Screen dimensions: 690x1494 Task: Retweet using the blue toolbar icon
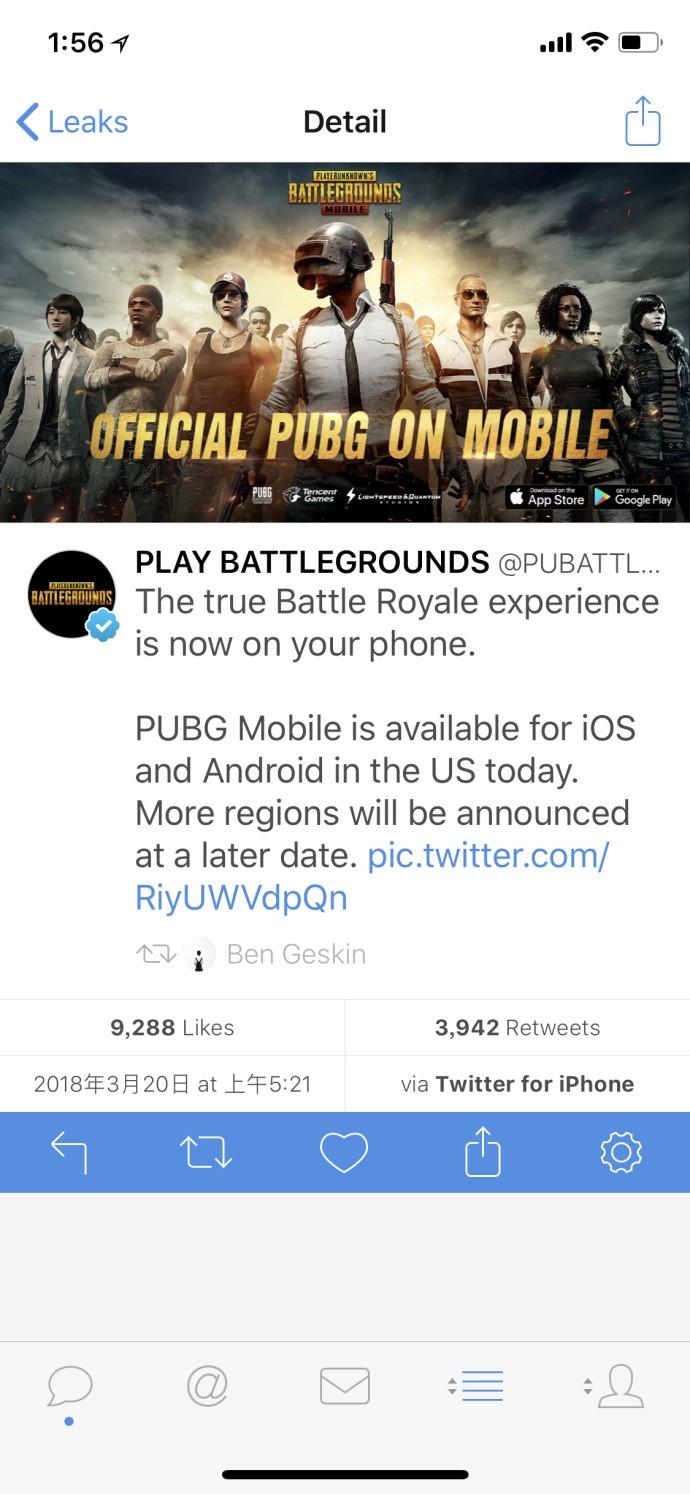206,1152
